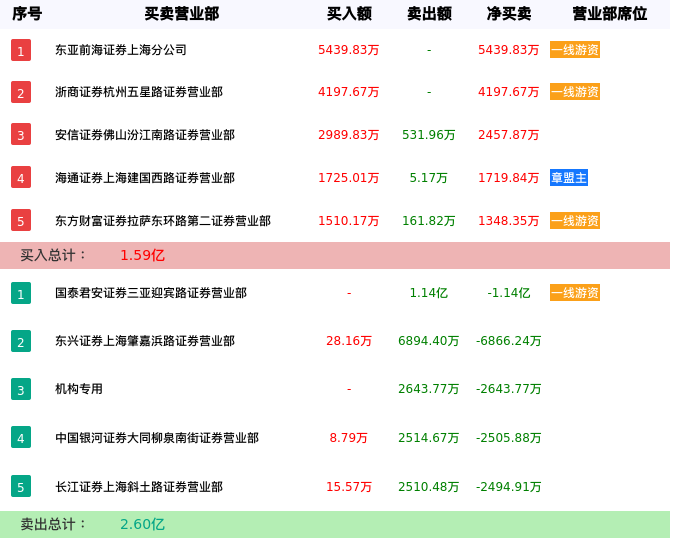Click sell amount 5.17万
676x540 pixels.
pyautogui.click(x=429, y=178)
